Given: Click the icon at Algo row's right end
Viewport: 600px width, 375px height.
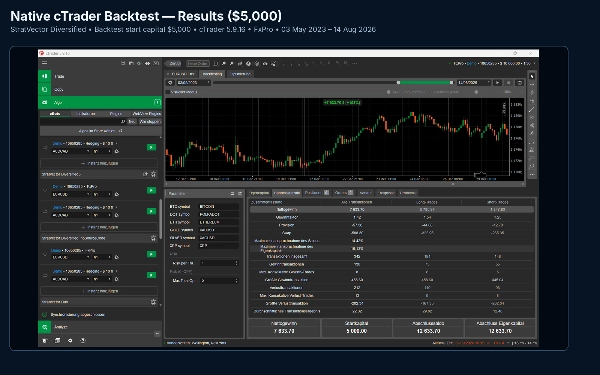Looking at the screenshot, I should (x=157, y=102).
